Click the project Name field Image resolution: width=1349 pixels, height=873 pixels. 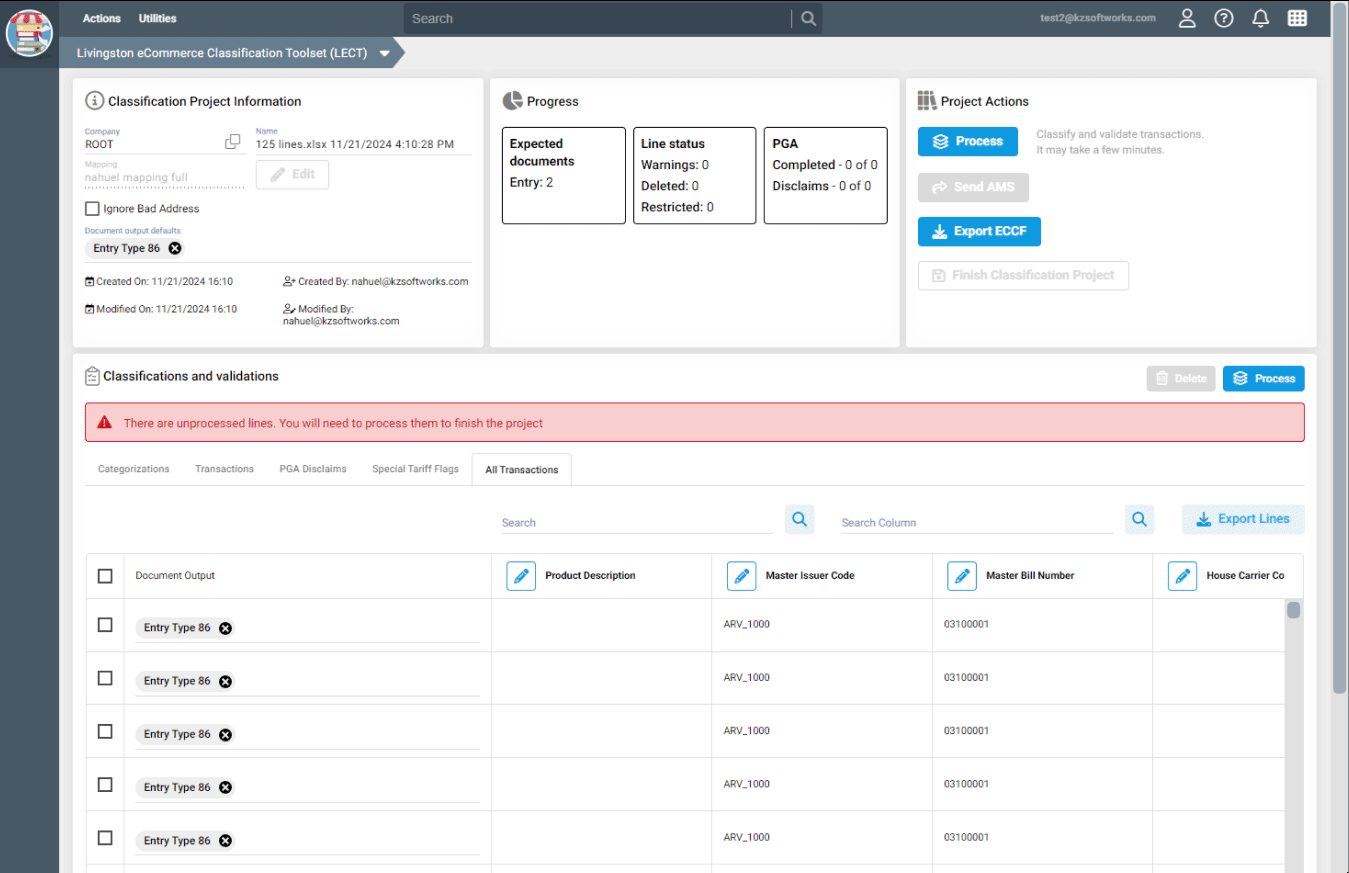(363, 144)
